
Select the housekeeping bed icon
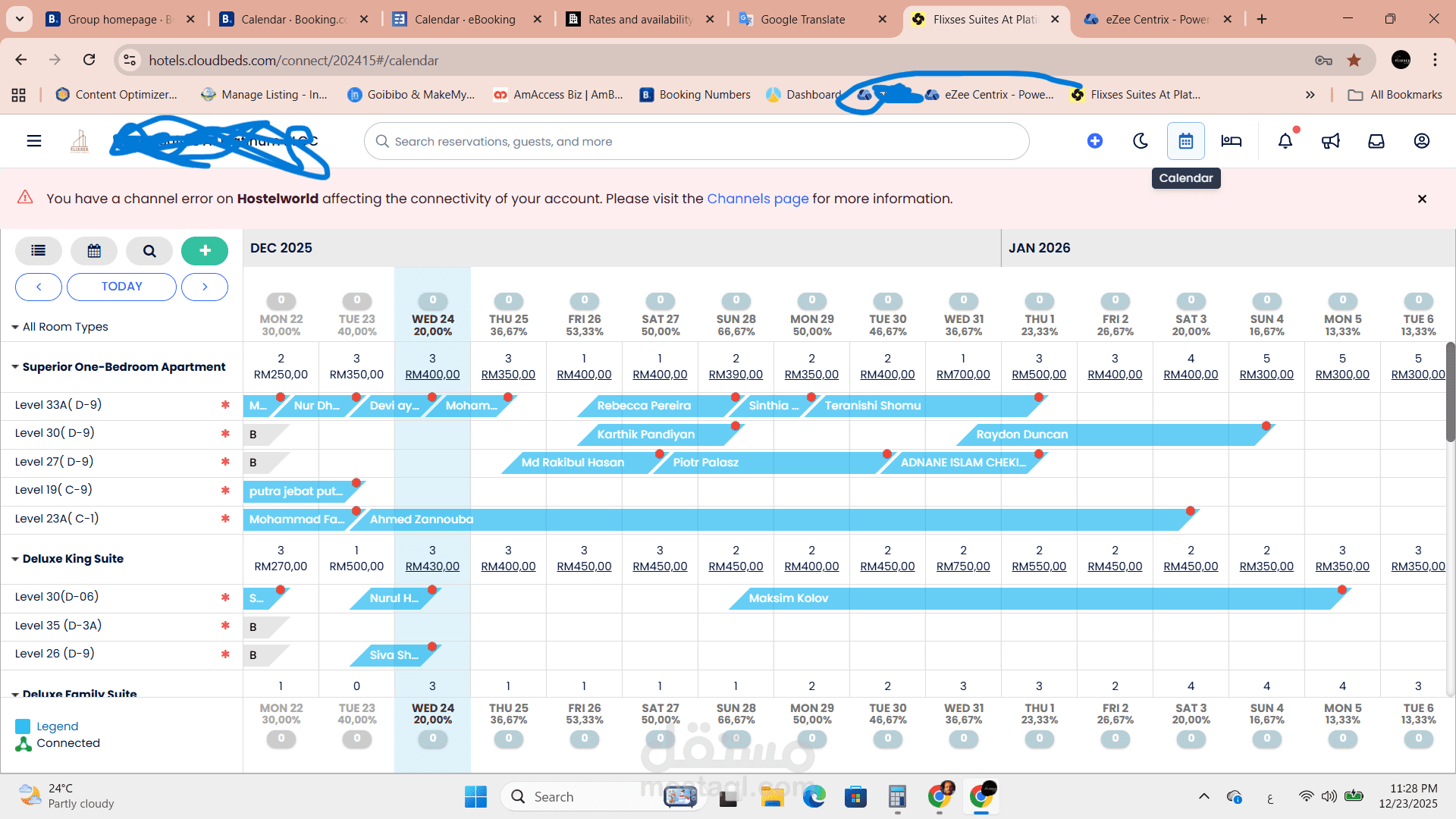[1232, 141]
